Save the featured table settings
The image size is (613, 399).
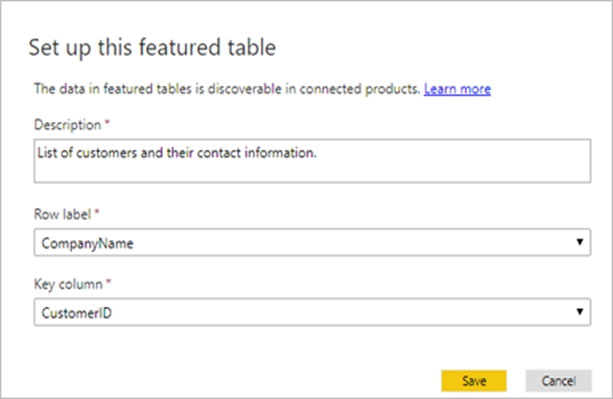pos(474,381)
